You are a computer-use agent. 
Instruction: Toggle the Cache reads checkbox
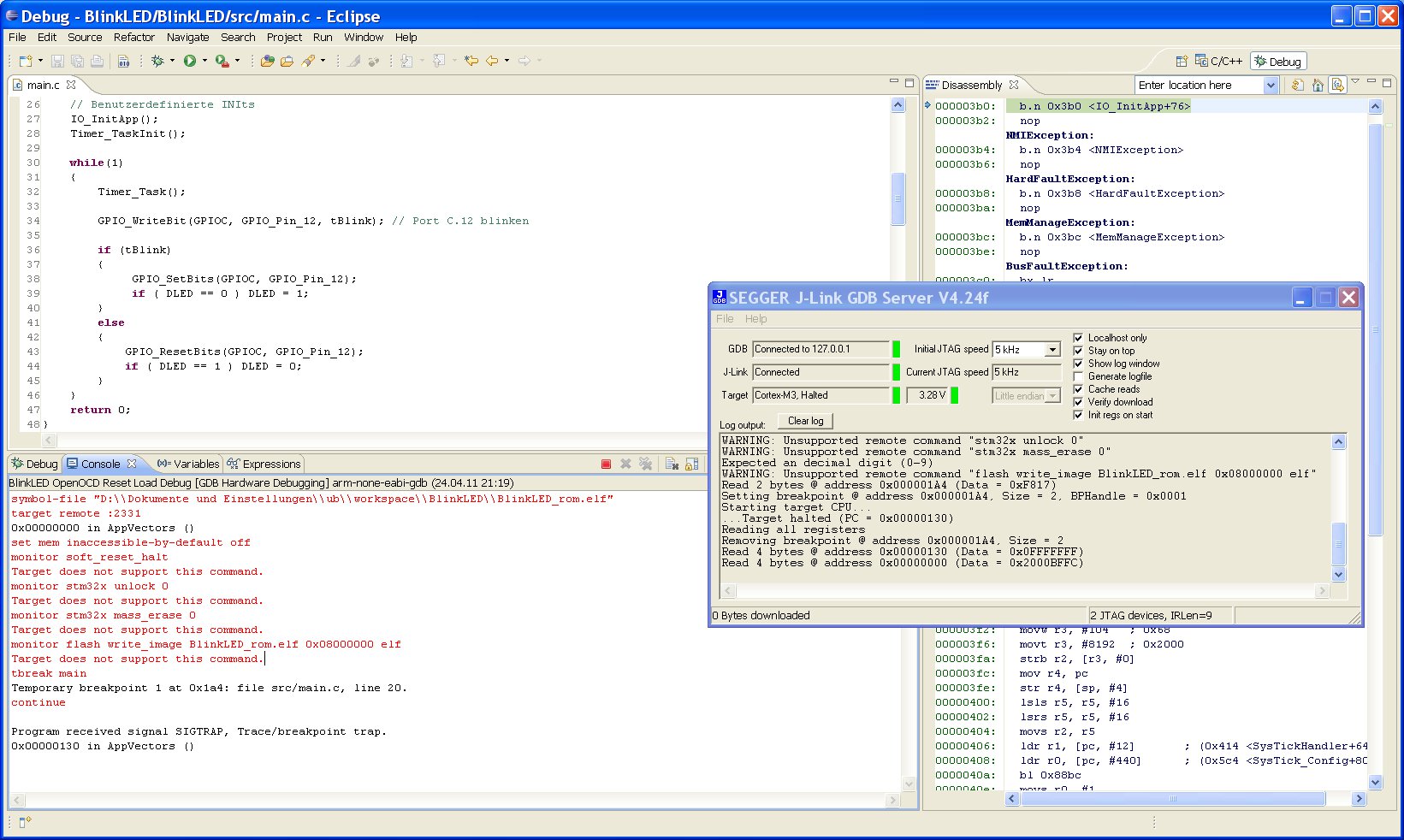1078,389
